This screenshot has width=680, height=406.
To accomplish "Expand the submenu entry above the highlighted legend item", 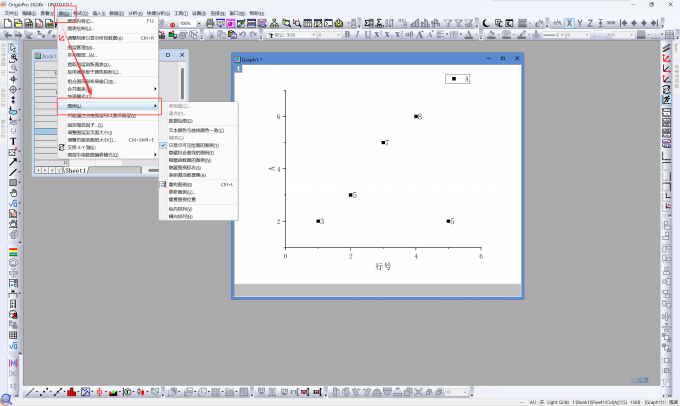I will tap(108, 89).
